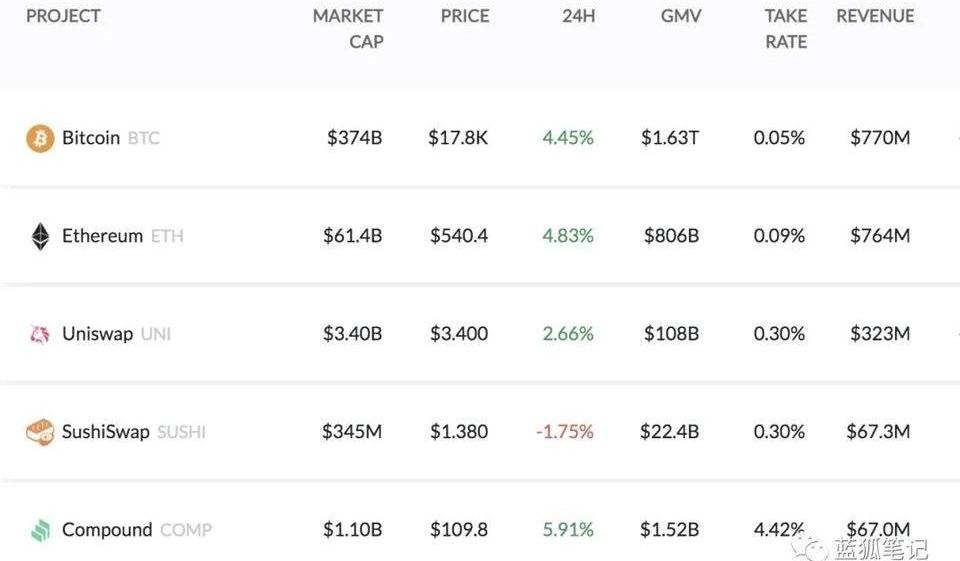
Task: Open the Compound project link
Action: (107, 530)
